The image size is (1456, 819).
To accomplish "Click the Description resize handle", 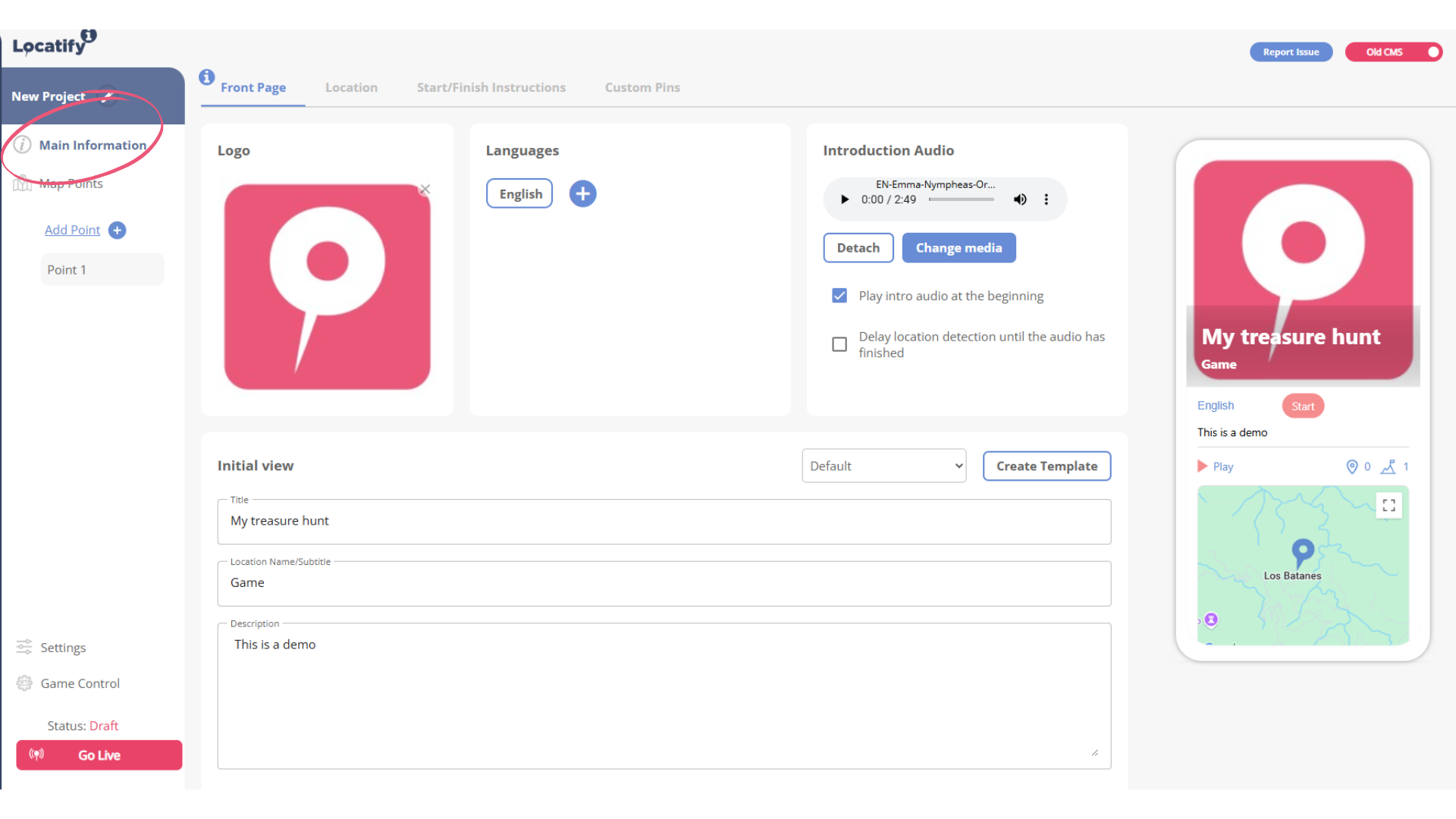I will pyautogui.click(x=1094, y=752).
